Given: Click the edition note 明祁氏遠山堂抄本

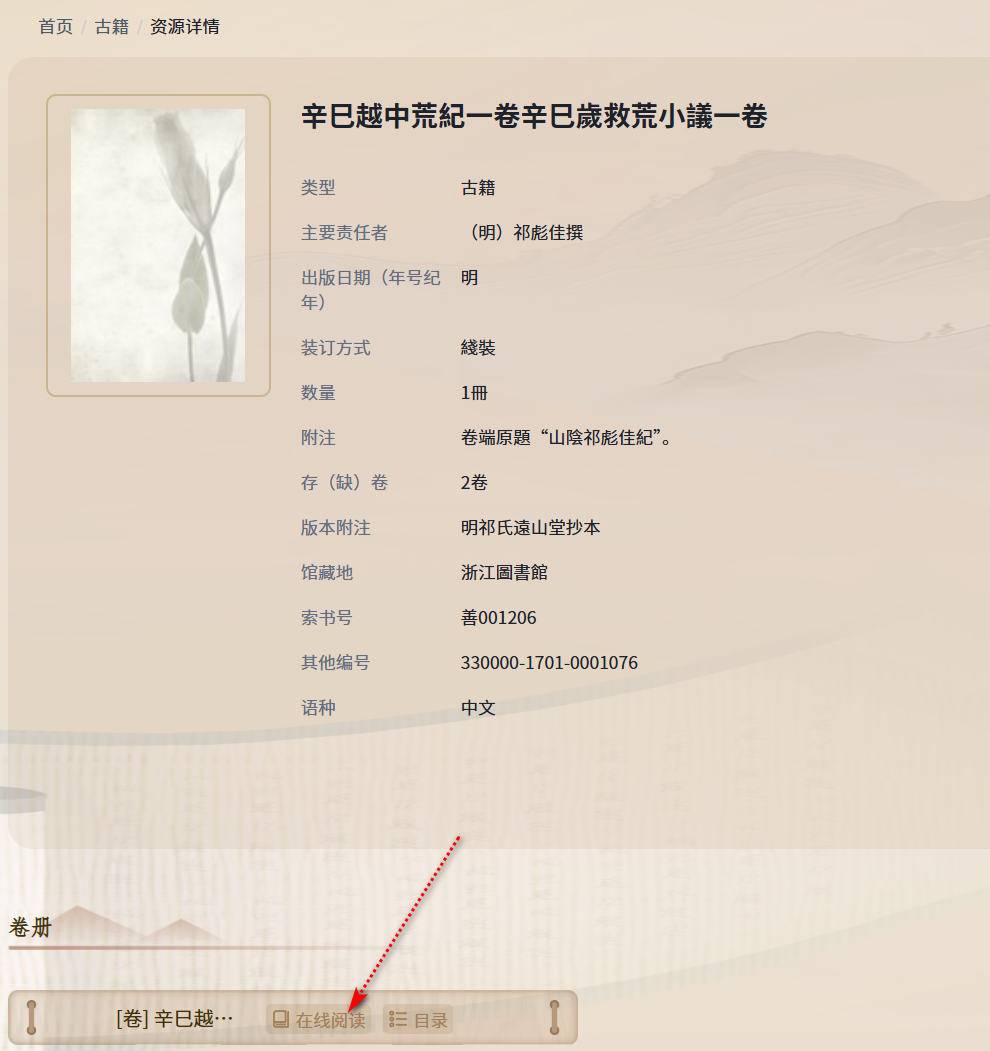Looking at the screenshot, I should pos(530,528).
